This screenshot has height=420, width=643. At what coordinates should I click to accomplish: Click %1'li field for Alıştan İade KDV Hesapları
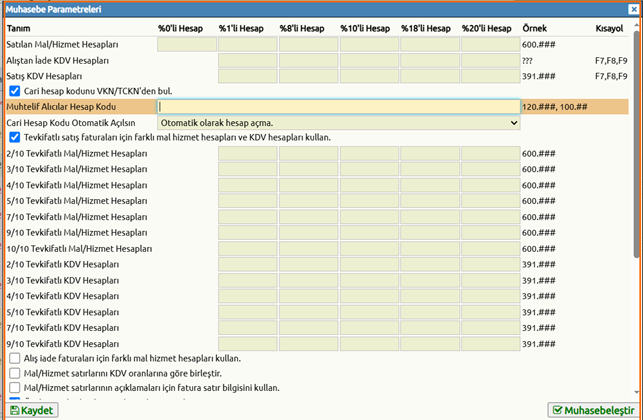pos(248,60)
